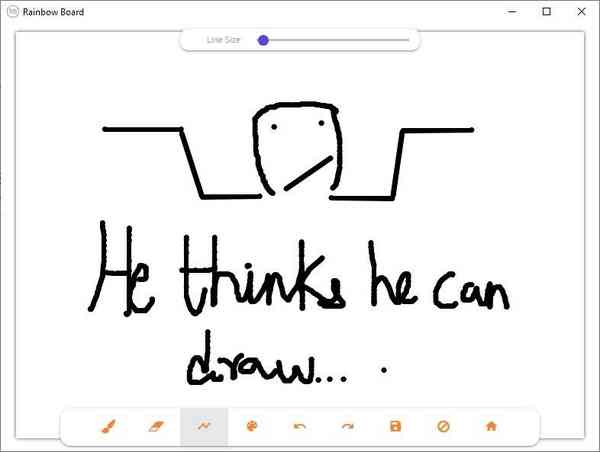Screen dimensions: 600x452
Task: Select the paintbrush tool
Action: (x=108, y=427)
